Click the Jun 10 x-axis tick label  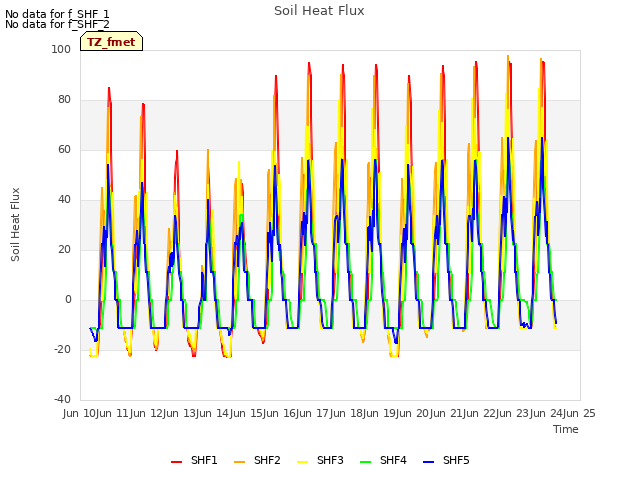click(80, 413)
